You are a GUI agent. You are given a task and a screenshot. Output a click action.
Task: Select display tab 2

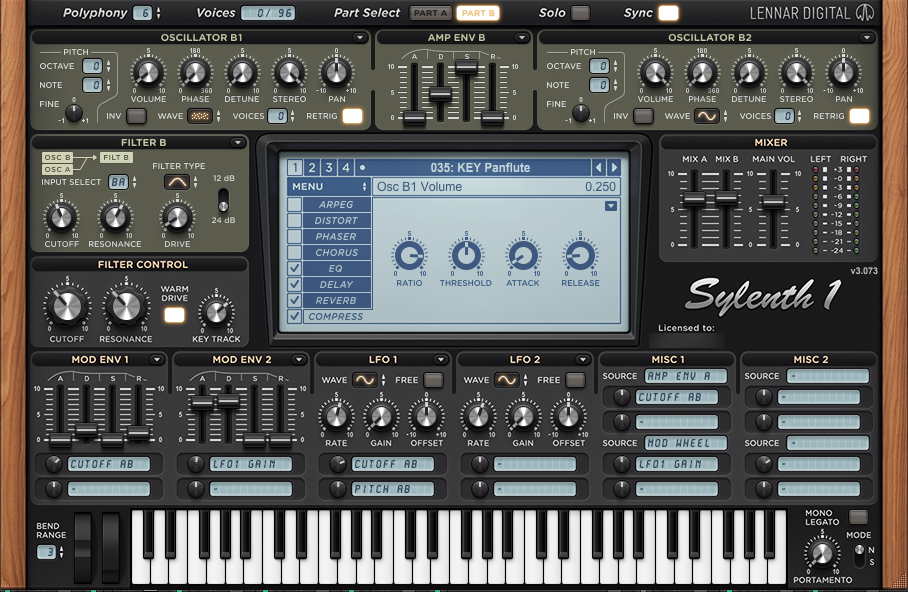(312, 168)
